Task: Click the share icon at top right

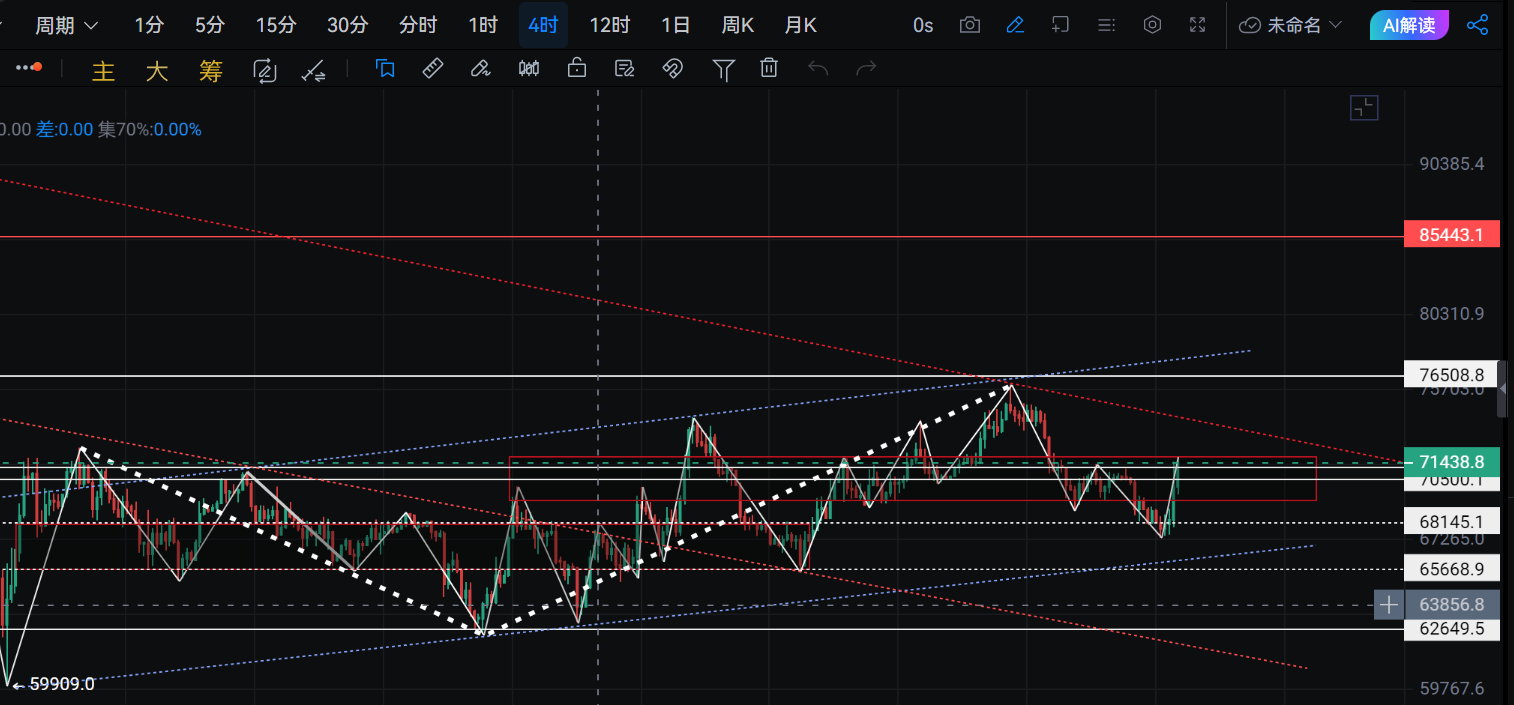Action: click(x=1477, y=25)
